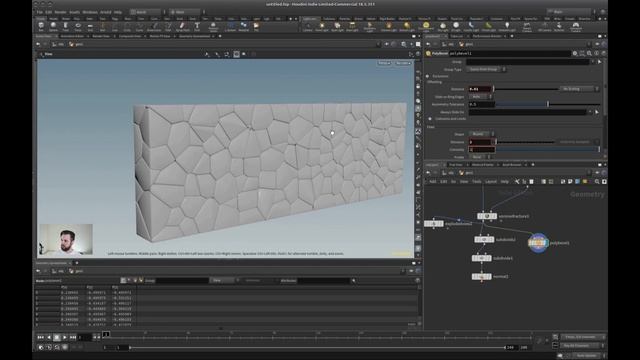Create a Portal Light from the shelf

pos(489,27)
